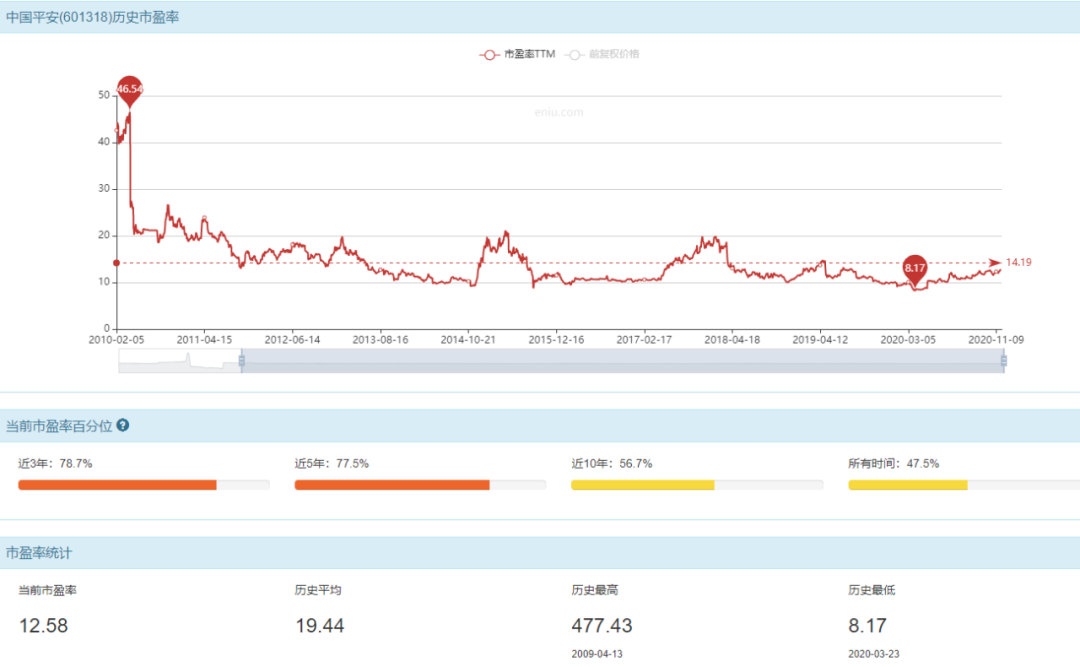Click the 46.54 peak marker pin
The image size is (1080, 667).
pyautogui.click(x=129, y=90)
